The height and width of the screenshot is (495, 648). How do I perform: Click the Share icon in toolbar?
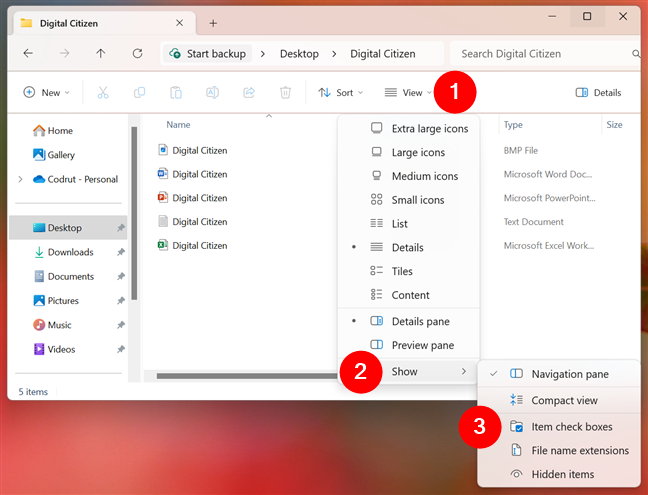tap(249, 93)
